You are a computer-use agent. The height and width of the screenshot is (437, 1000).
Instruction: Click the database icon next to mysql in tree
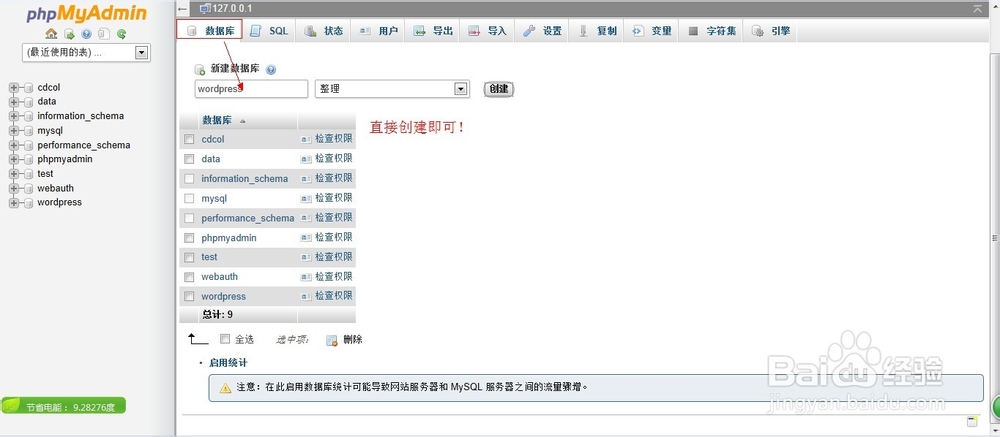(28, 131)
